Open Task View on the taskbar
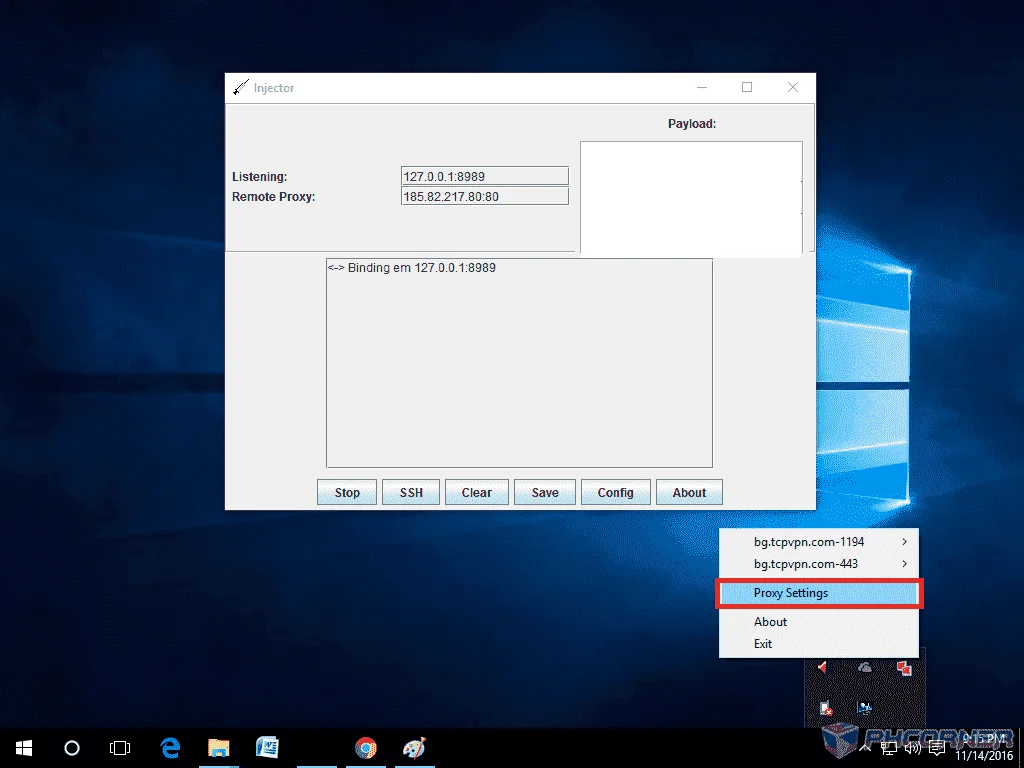1024x768 pixels. point(120,748)
